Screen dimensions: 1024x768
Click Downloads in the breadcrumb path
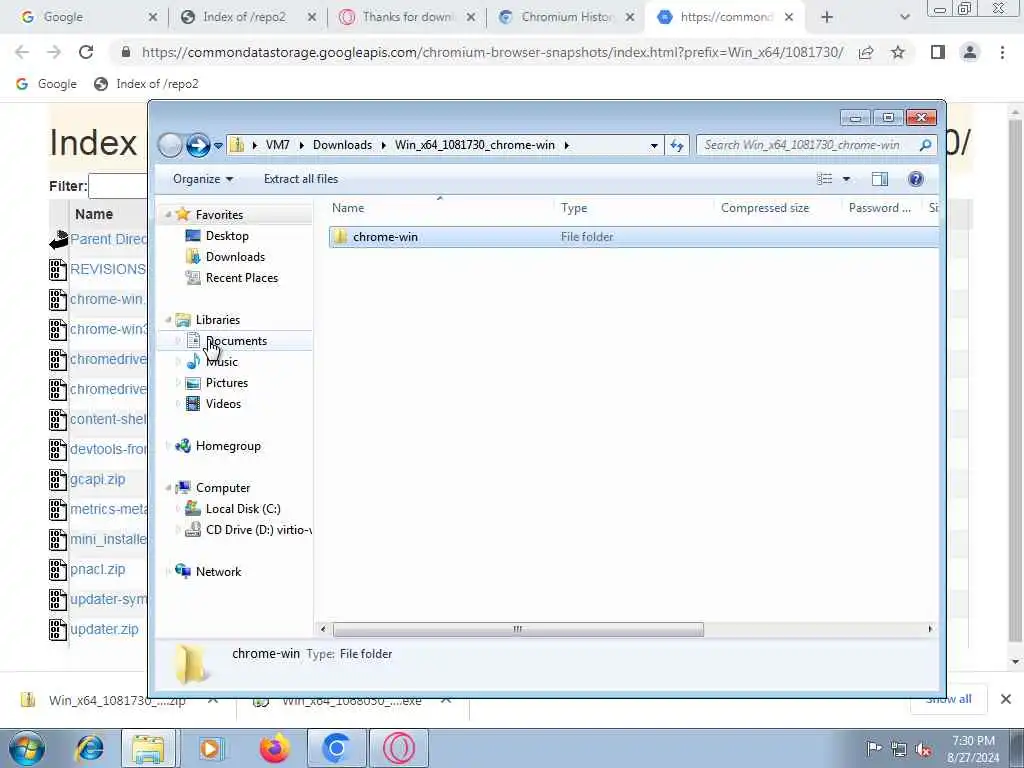tap(342, 145)
